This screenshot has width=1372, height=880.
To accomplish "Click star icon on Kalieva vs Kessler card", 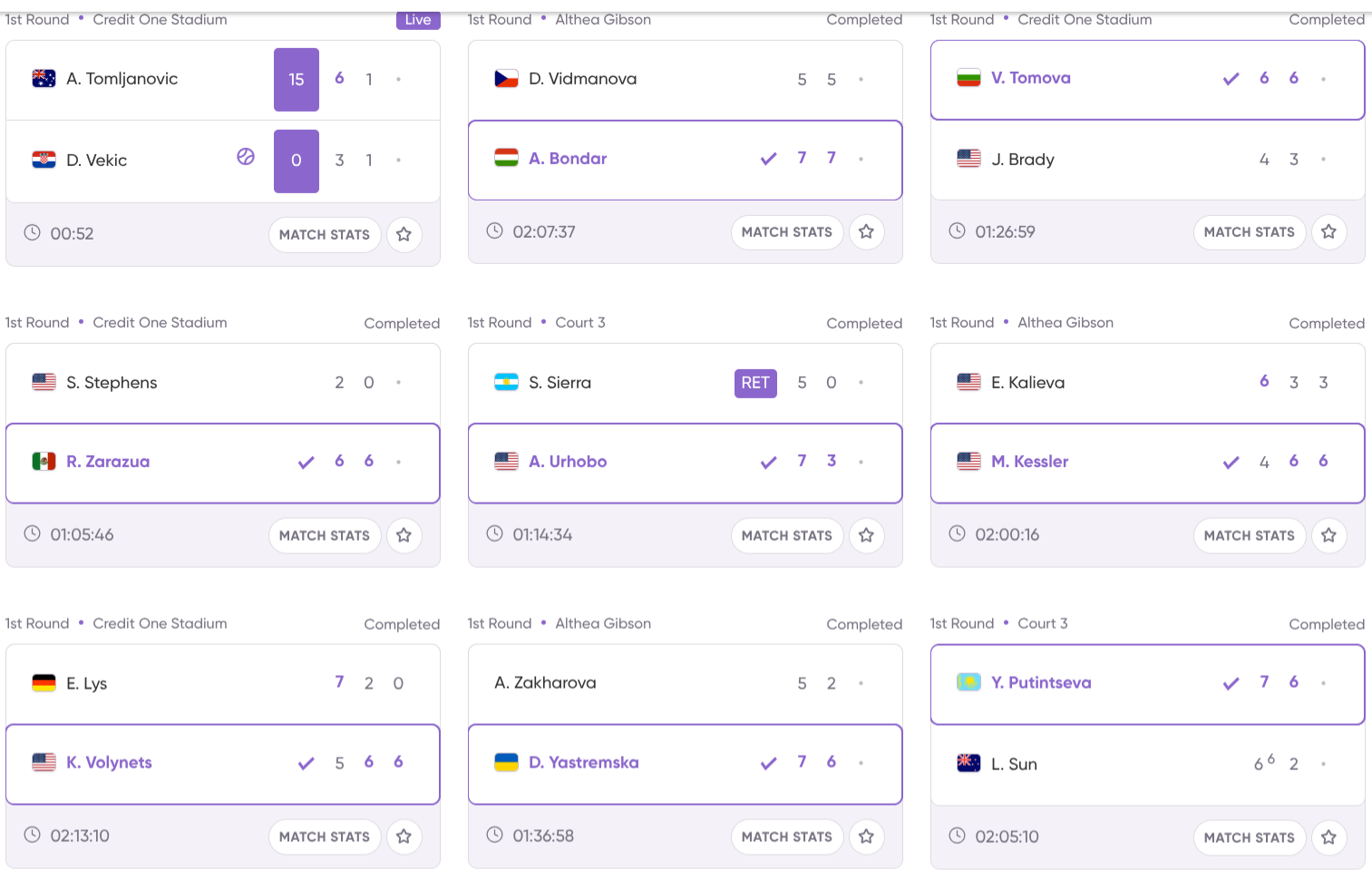I will coord(1328,535).
